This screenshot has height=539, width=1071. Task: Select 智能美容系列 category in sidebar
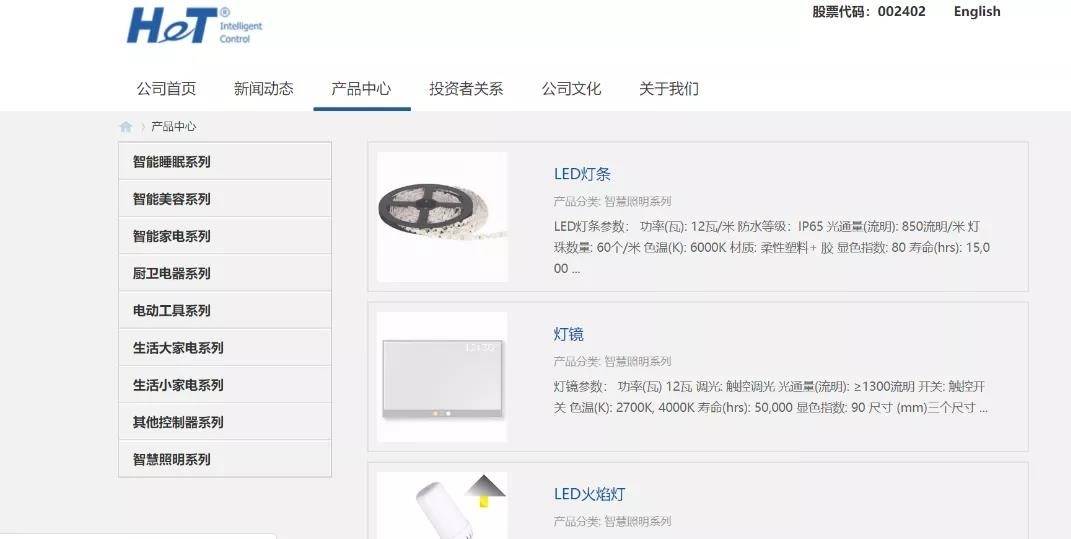tap(225, 199)
